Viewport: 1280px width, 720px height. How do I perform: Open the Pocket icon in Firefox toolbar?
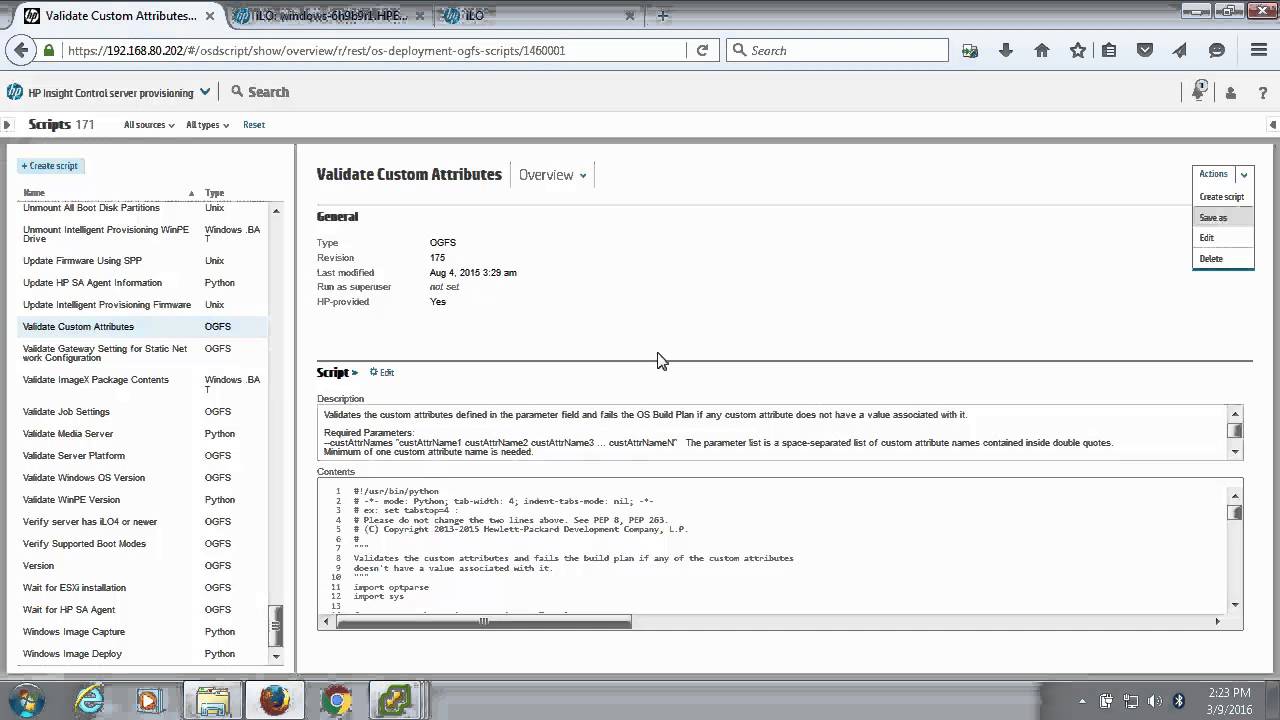[x=1145, y=50]
